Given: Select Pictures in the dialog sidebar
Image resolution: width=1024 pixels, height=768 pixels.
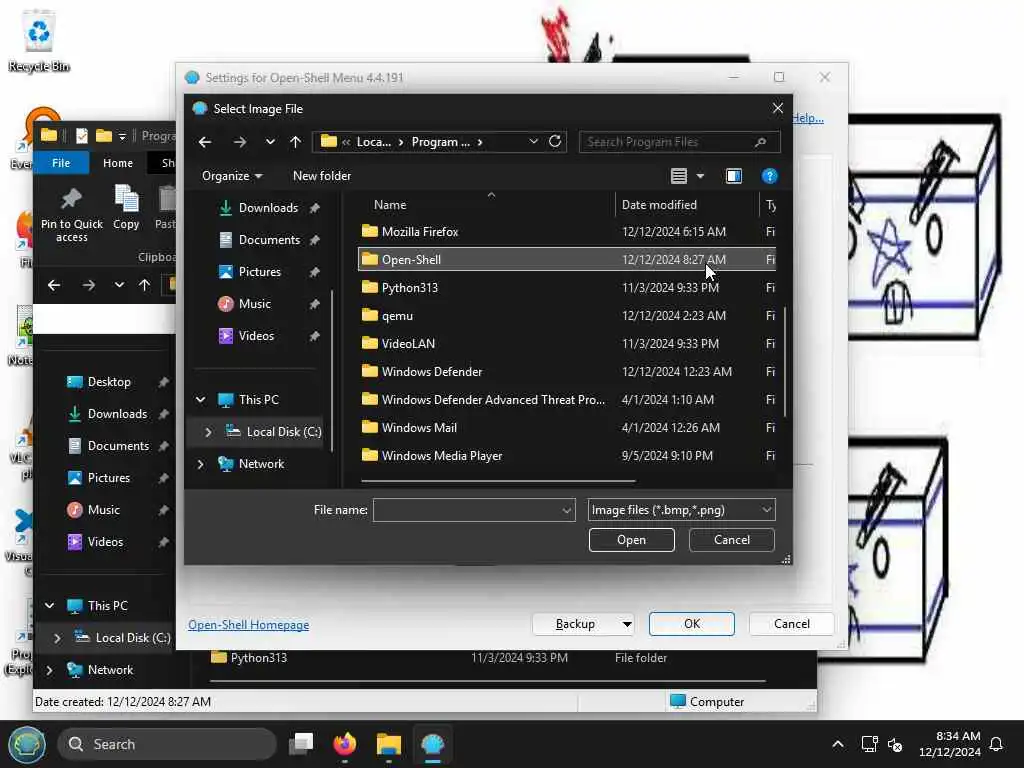Looking at the screenshot, I should pyautogui.click(x=259, y=272).
